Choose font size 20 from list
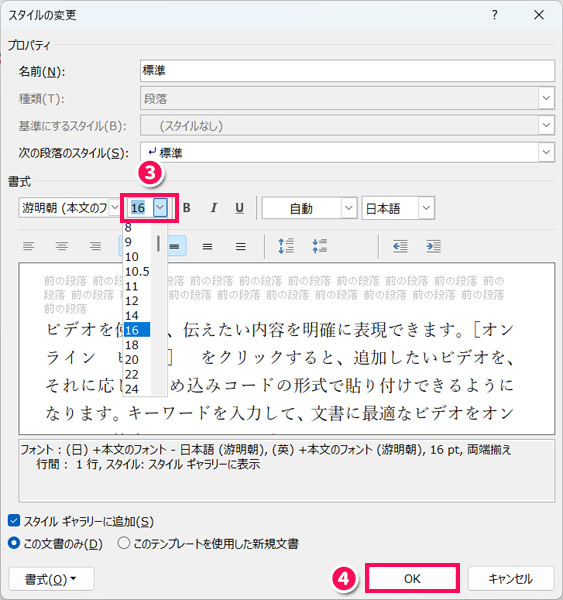Image resolution: width=563 pixels, height=600 pixels. coord(137,359)
